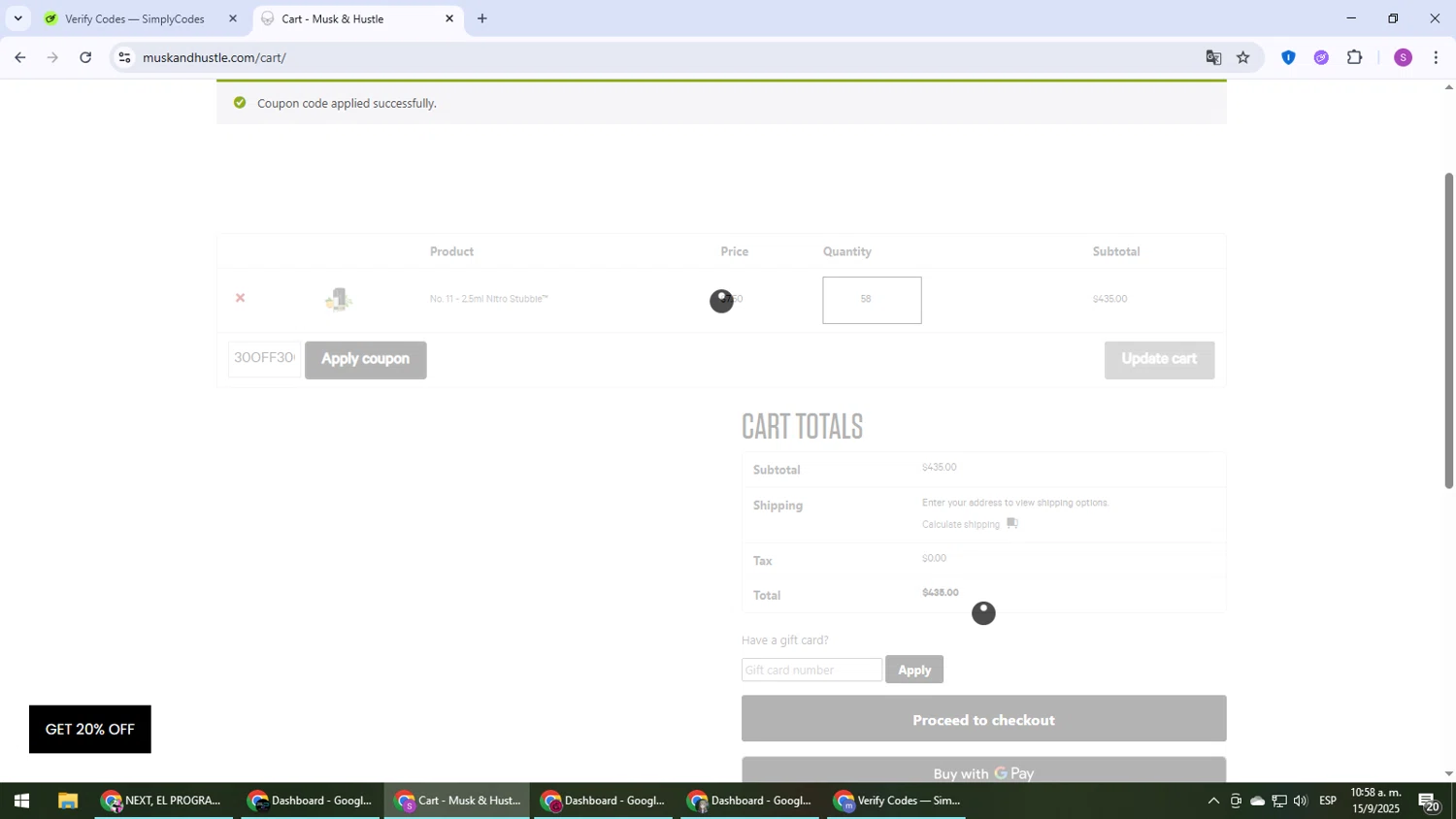Viewport: 1456px width, 819px height.
Task: Apply the gift card
Action: click(914, 670)
